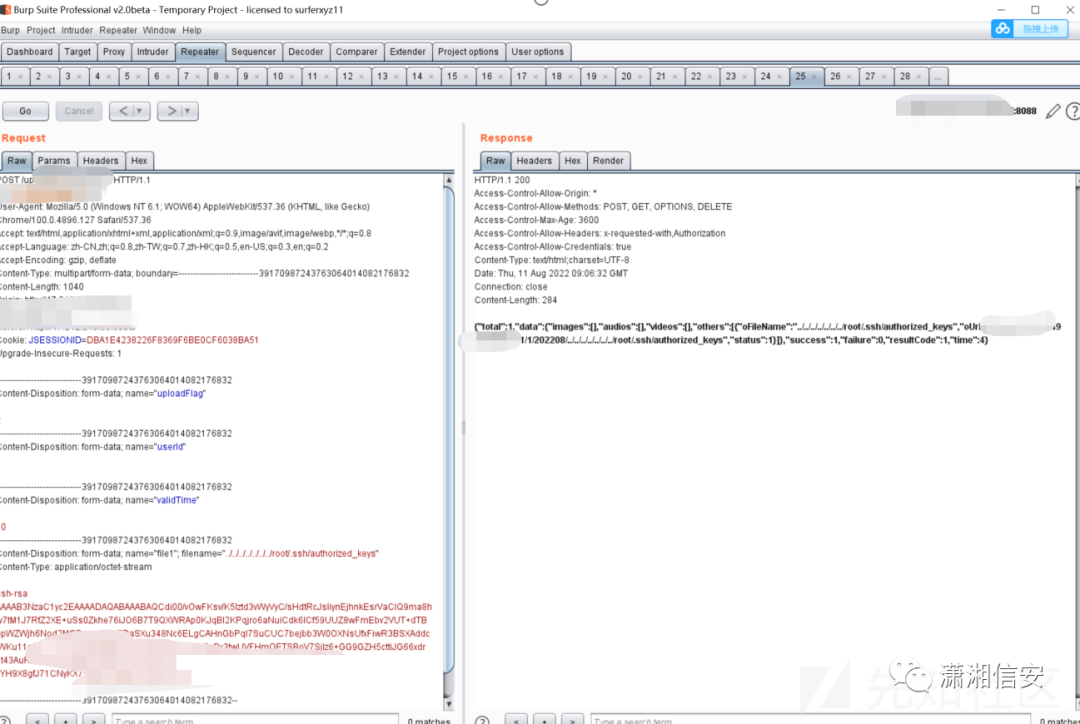Click the response search help icon
This screenshot has width=1080, height=724.
coord(482,720)
